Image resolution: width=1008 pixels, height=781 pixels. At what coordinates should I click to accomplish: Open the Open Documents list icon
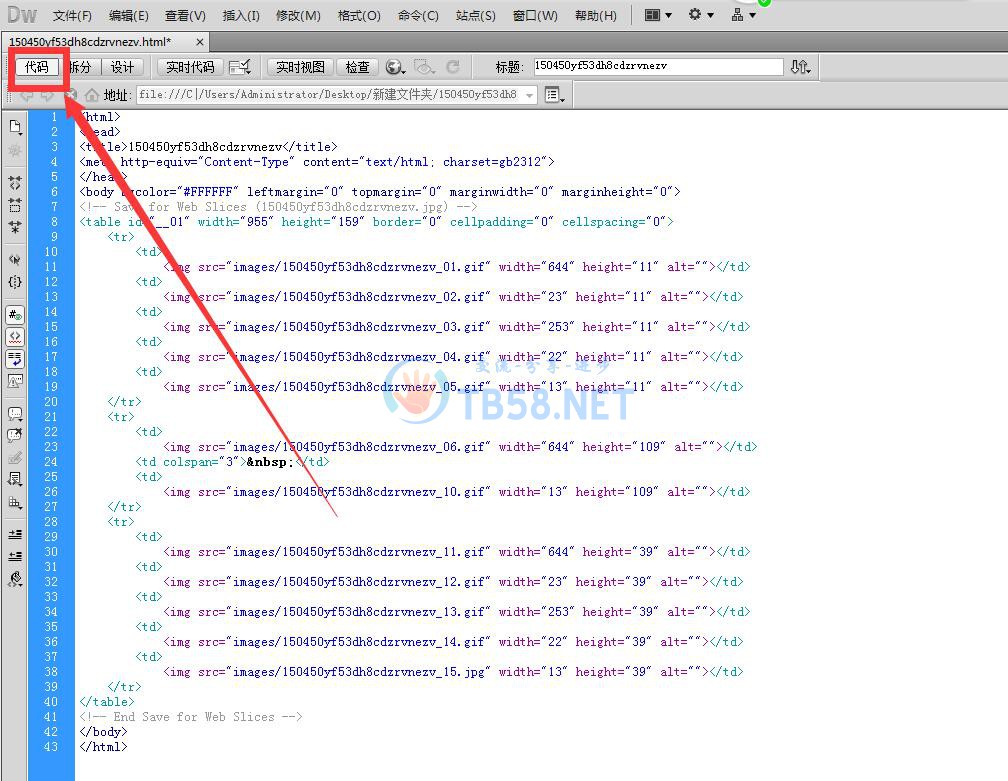click(x=15, y=127)
